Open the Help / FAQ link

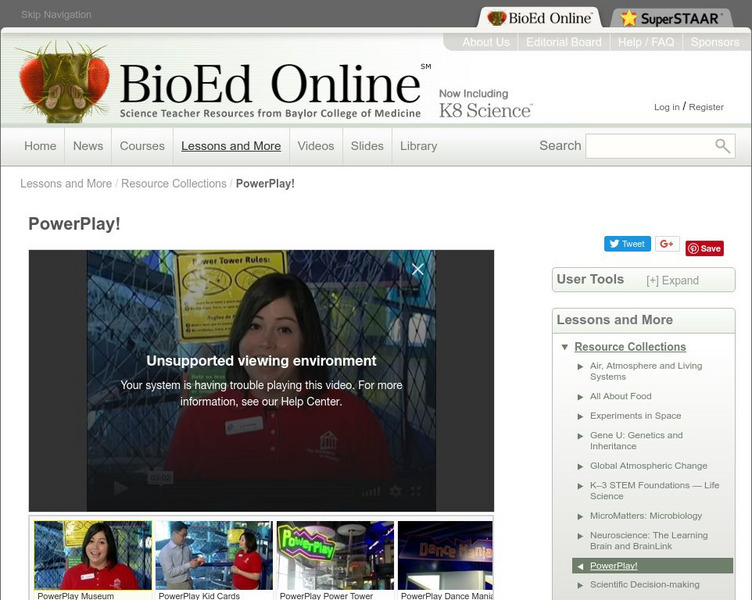pos(646,42)
